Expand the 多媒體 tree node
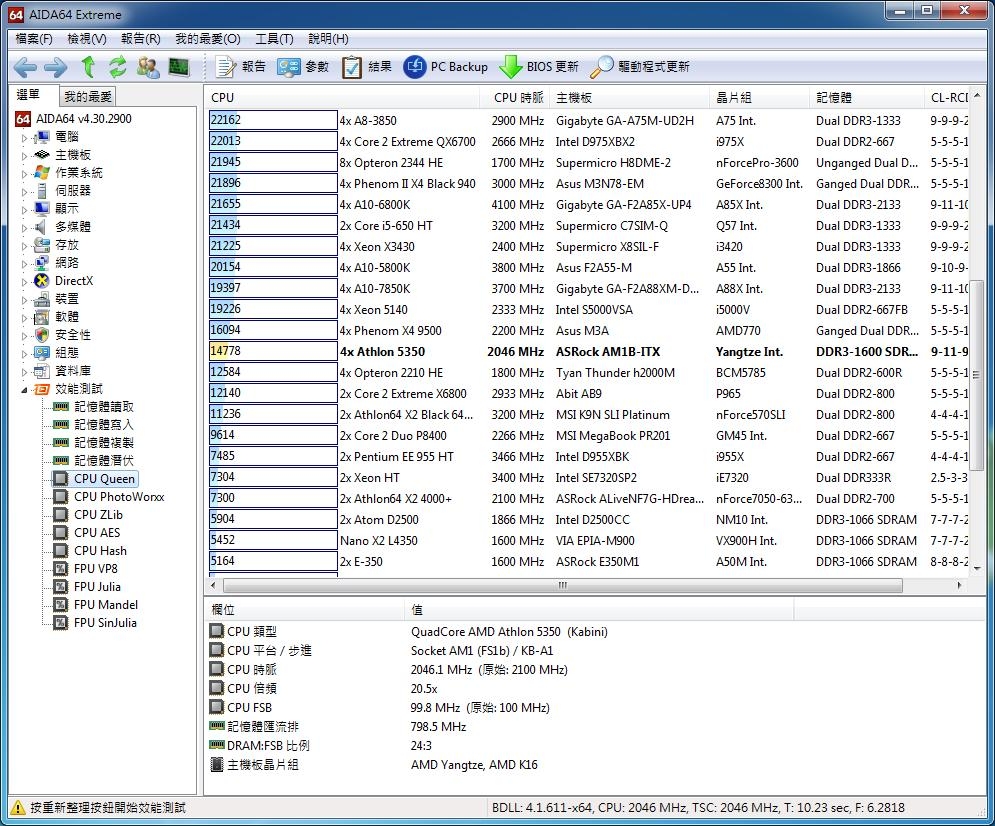This screenshot has width=995, height=826. pyautogui.click(x=24, y=227)
